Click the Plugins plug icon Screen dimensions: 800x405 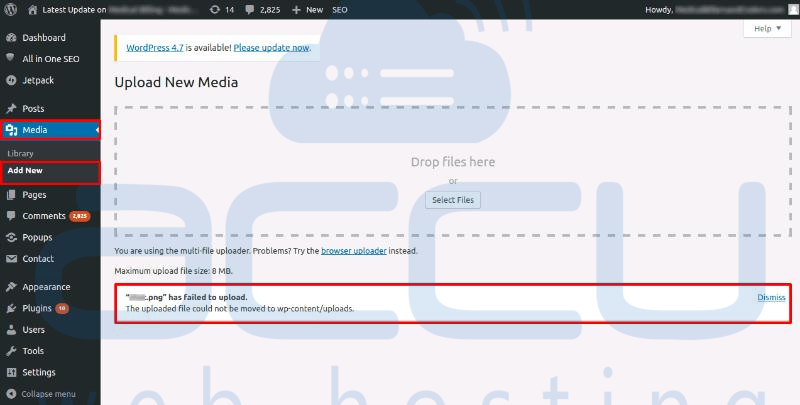click(x=11, y=309)
